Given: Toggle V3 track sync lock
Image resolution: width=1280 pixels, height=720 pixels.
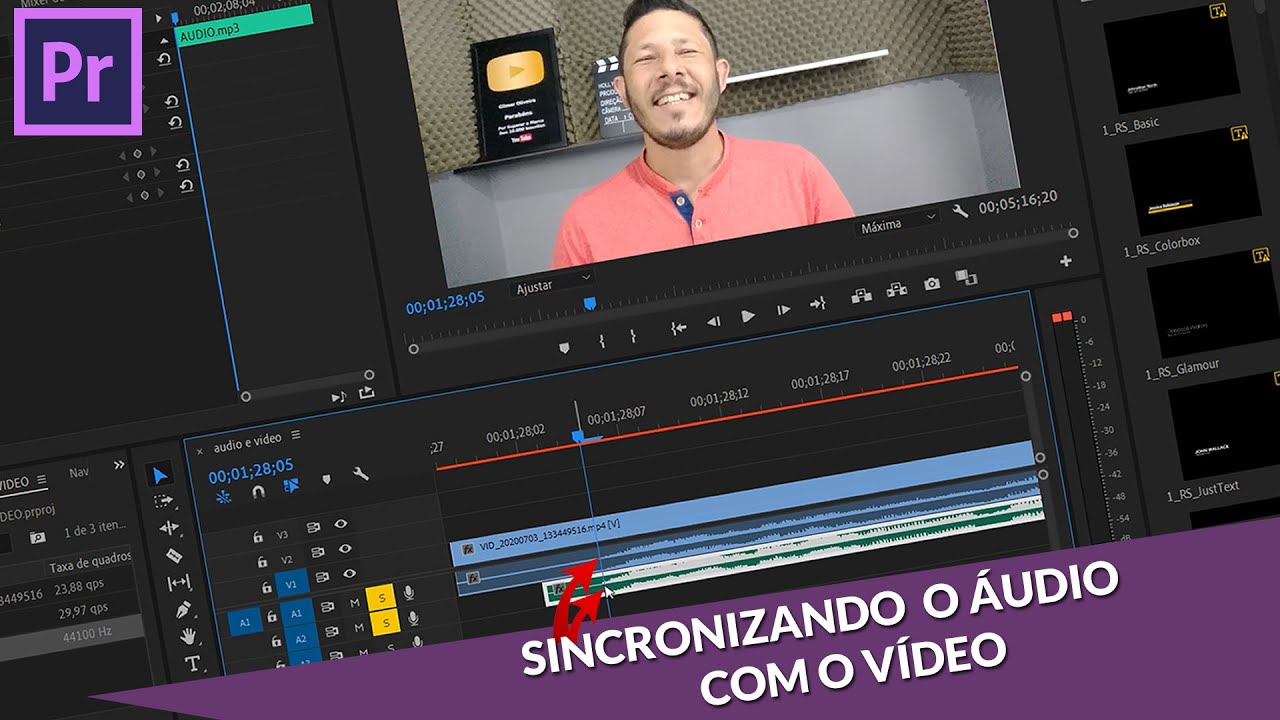Looking at the screenshot, I should 313,528.
